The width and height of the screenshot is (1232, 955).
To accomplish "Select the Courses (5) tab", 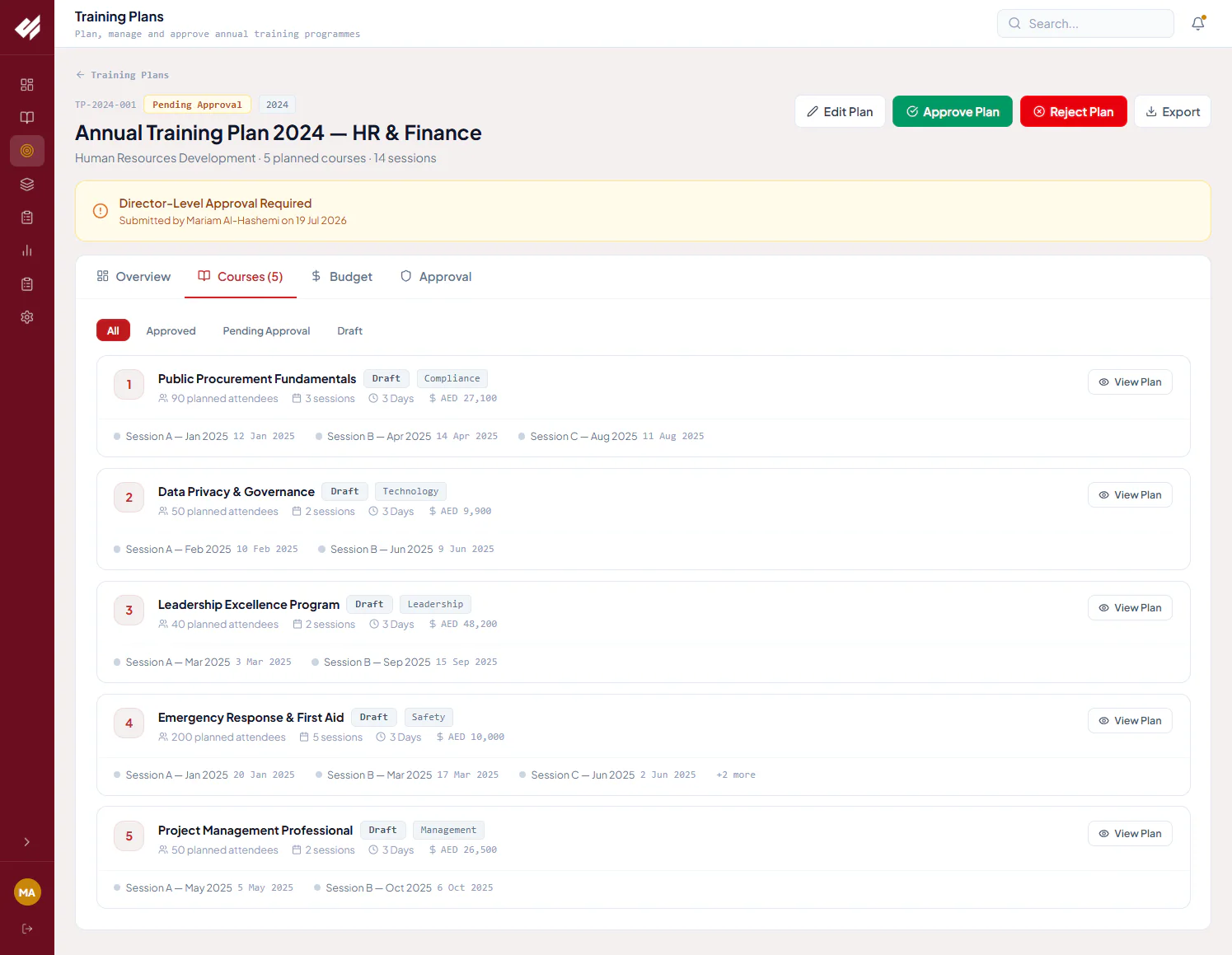I will click(241, 277).
